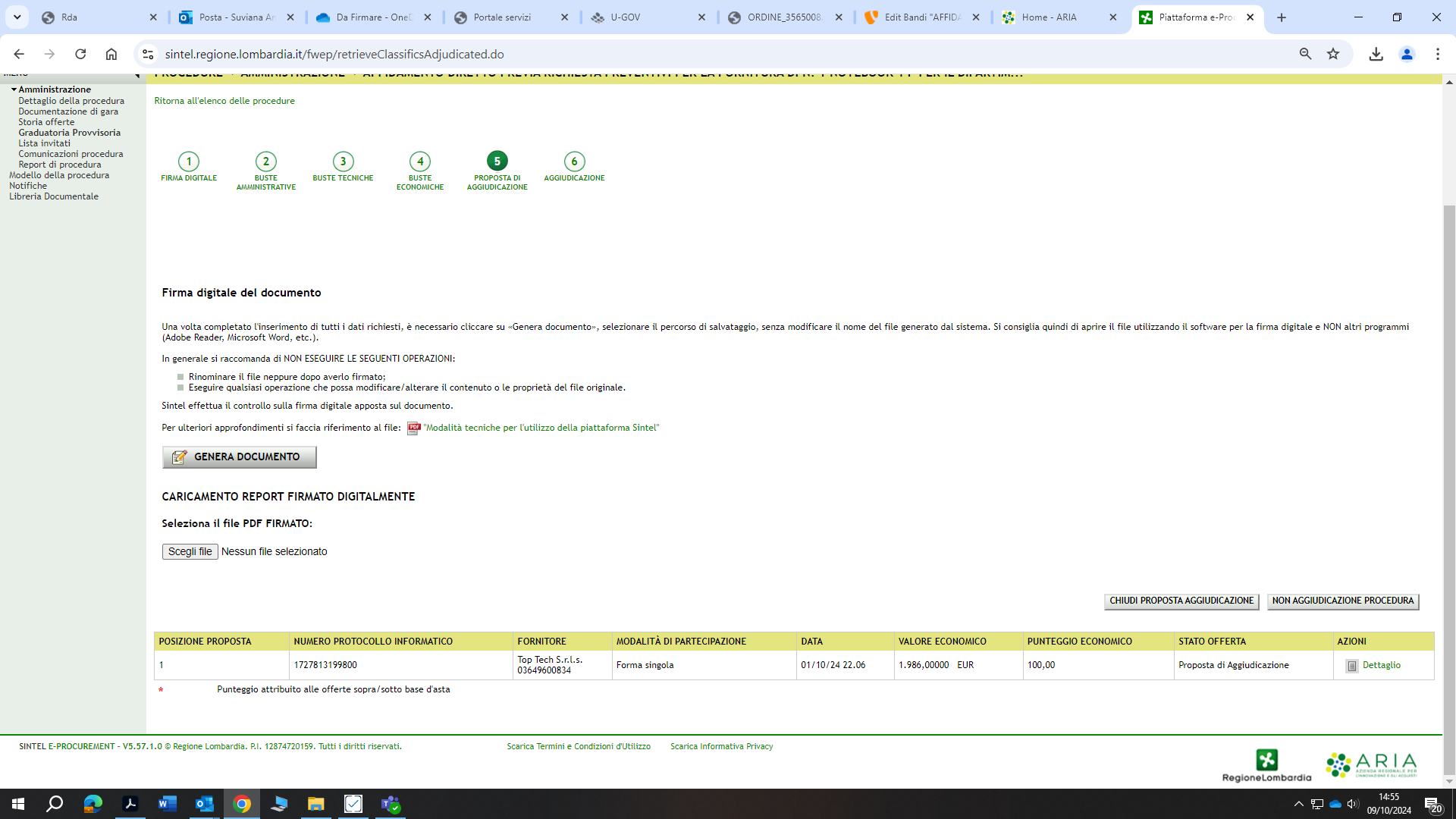Image resolution: width=1456 pixels, height=819 pixels.
Task: Open step 6 Aggiudicazione circle
Action: pyautogui.click(x=574, y=161)
